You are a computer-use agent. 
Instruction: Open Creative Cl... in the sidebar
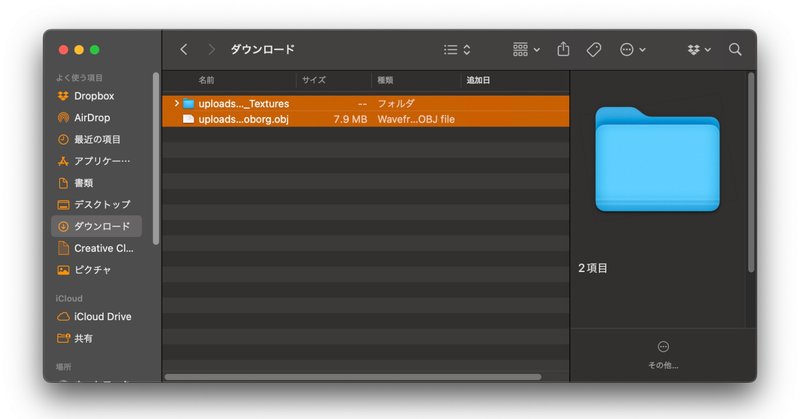click(x=96, y=248)
